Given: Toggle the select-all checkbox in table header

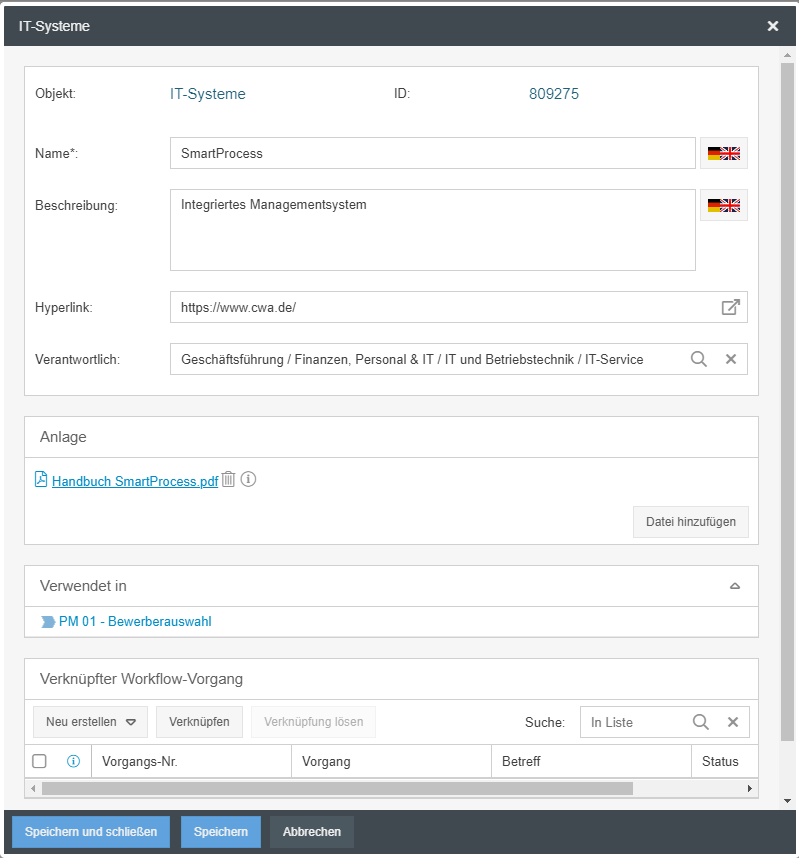Looking at the screenshot, I should point(40,762).
